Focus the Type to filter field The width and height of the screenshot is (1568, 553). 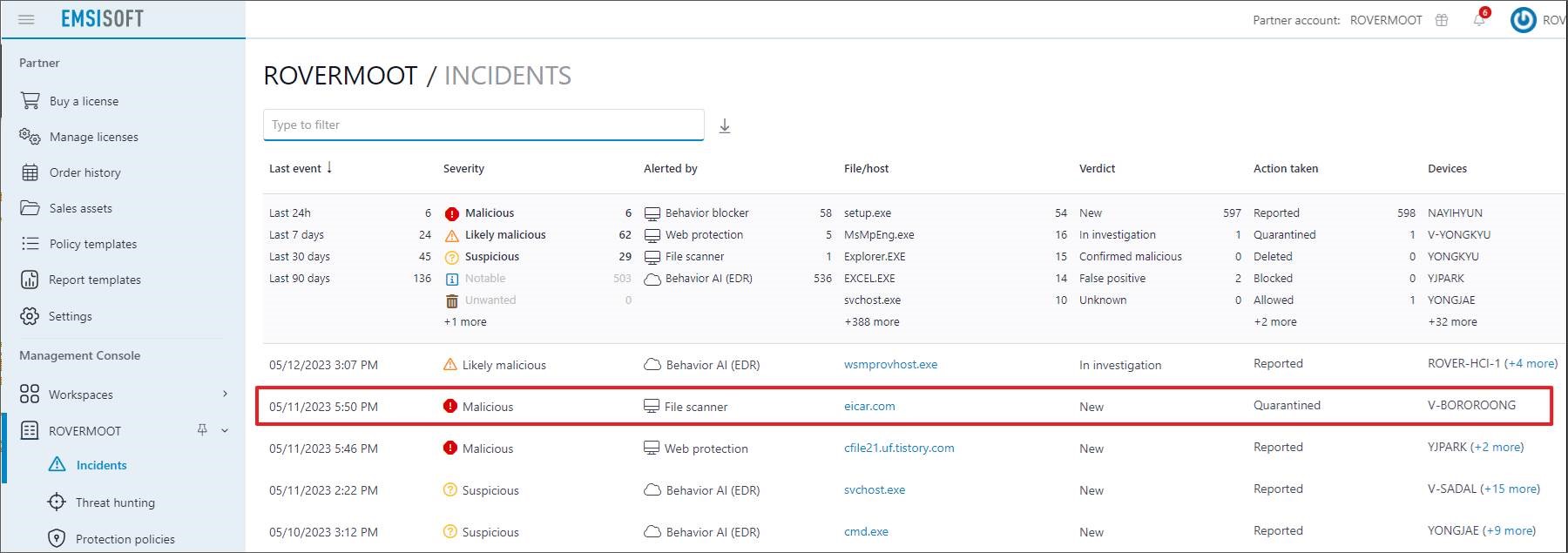coord(483,125)
